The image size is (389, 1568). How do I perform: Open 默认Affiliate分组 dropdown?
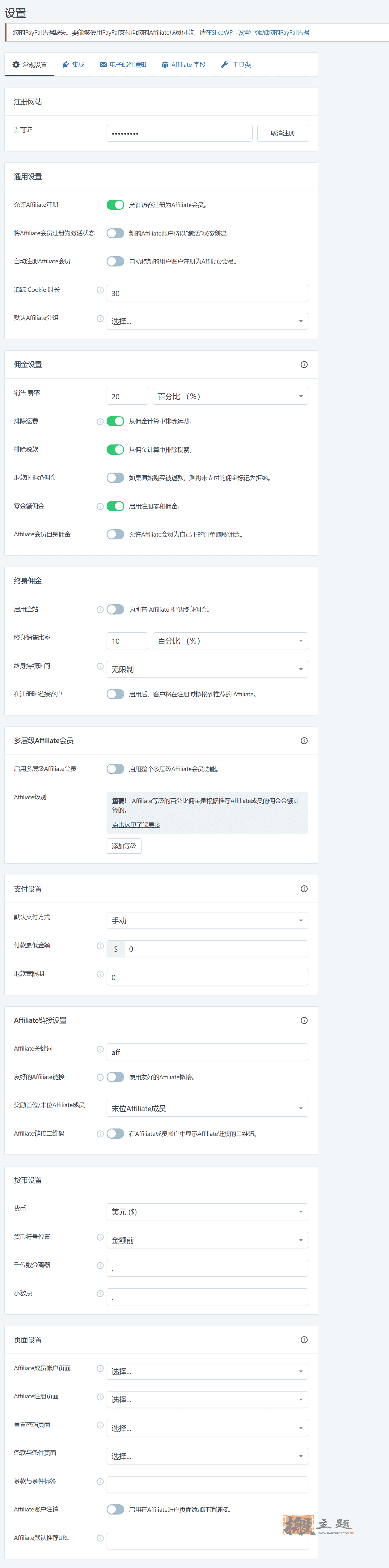pos(207,321)
